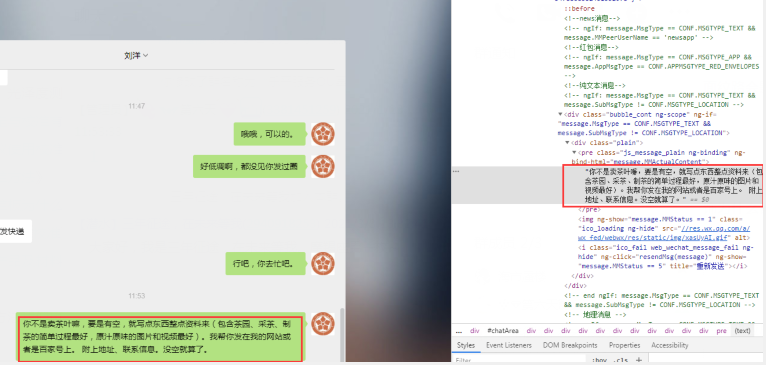
Task: Click the 11:53 timestamp in chat
Action: tap(137, 296)
